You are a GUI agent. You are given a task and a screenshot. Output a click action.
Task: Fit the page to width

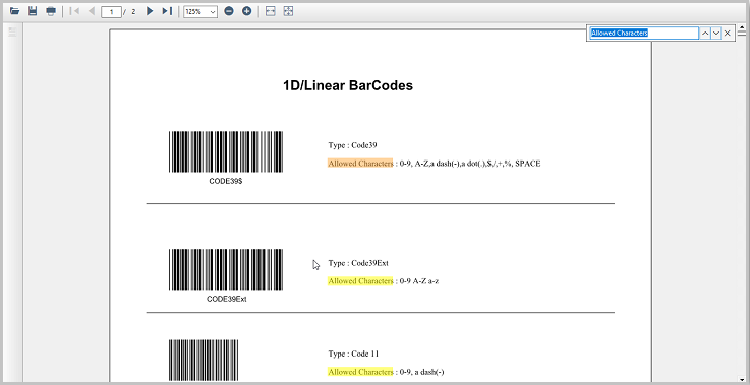tap(271, 11)
